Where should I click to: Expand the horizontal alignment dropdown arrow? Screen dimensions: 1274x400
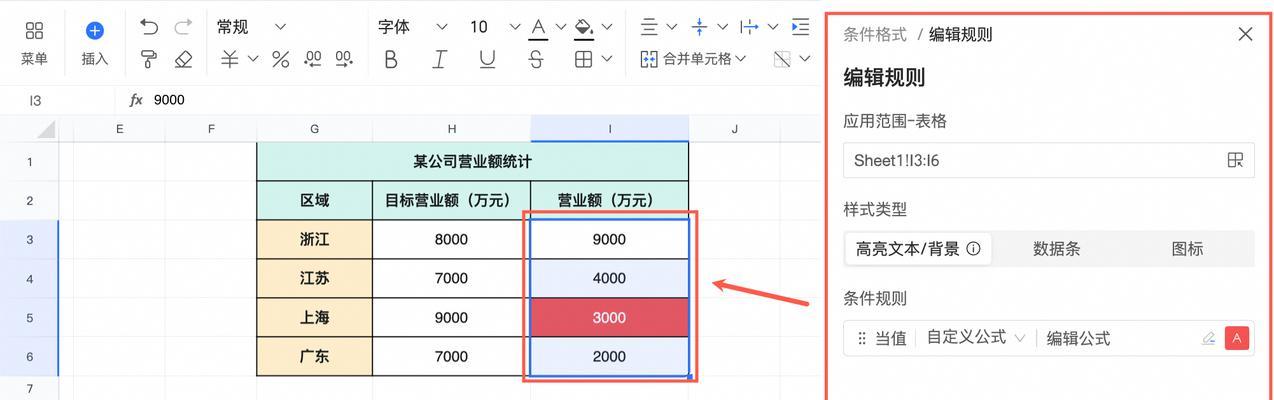point(672,28)
